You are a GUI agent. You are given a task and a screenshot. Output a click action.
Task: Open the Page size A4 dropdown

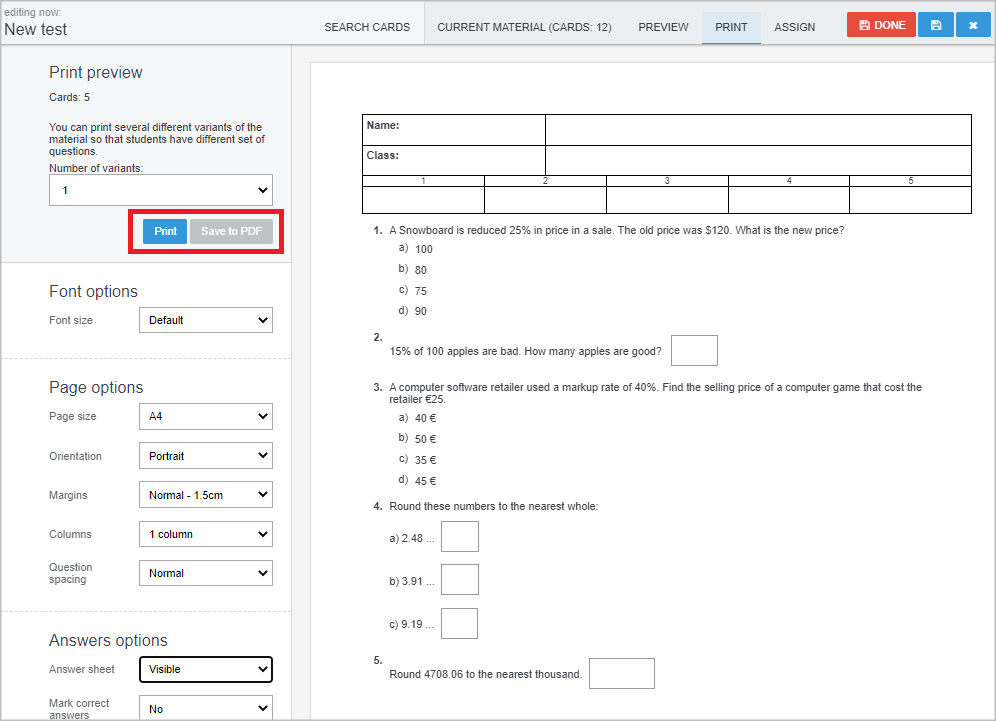pyautogui.click(x=206, y=417)
